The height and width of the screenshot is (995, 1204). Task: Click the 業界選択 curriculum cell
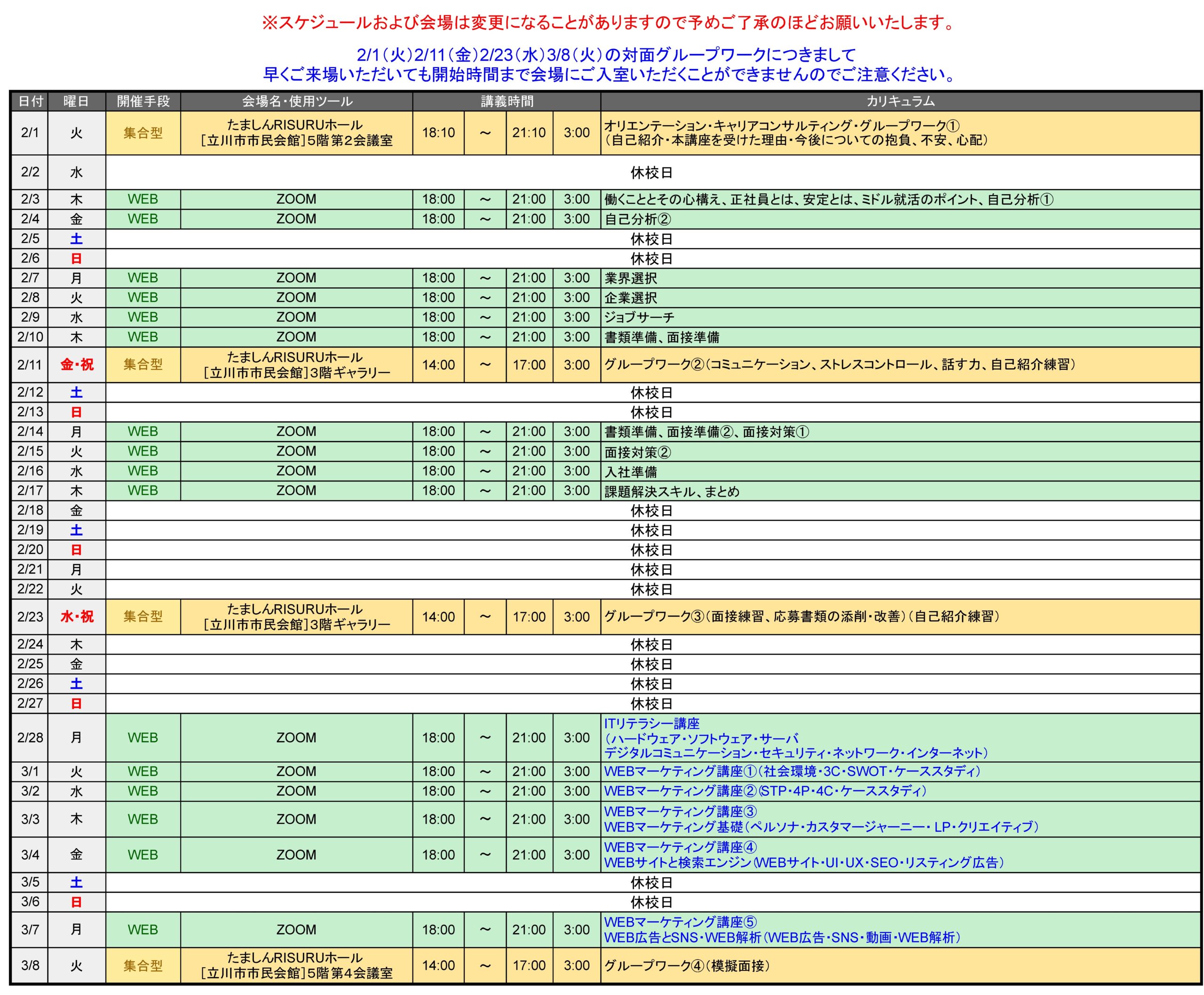pyautogui.click(x=901, y=278)
